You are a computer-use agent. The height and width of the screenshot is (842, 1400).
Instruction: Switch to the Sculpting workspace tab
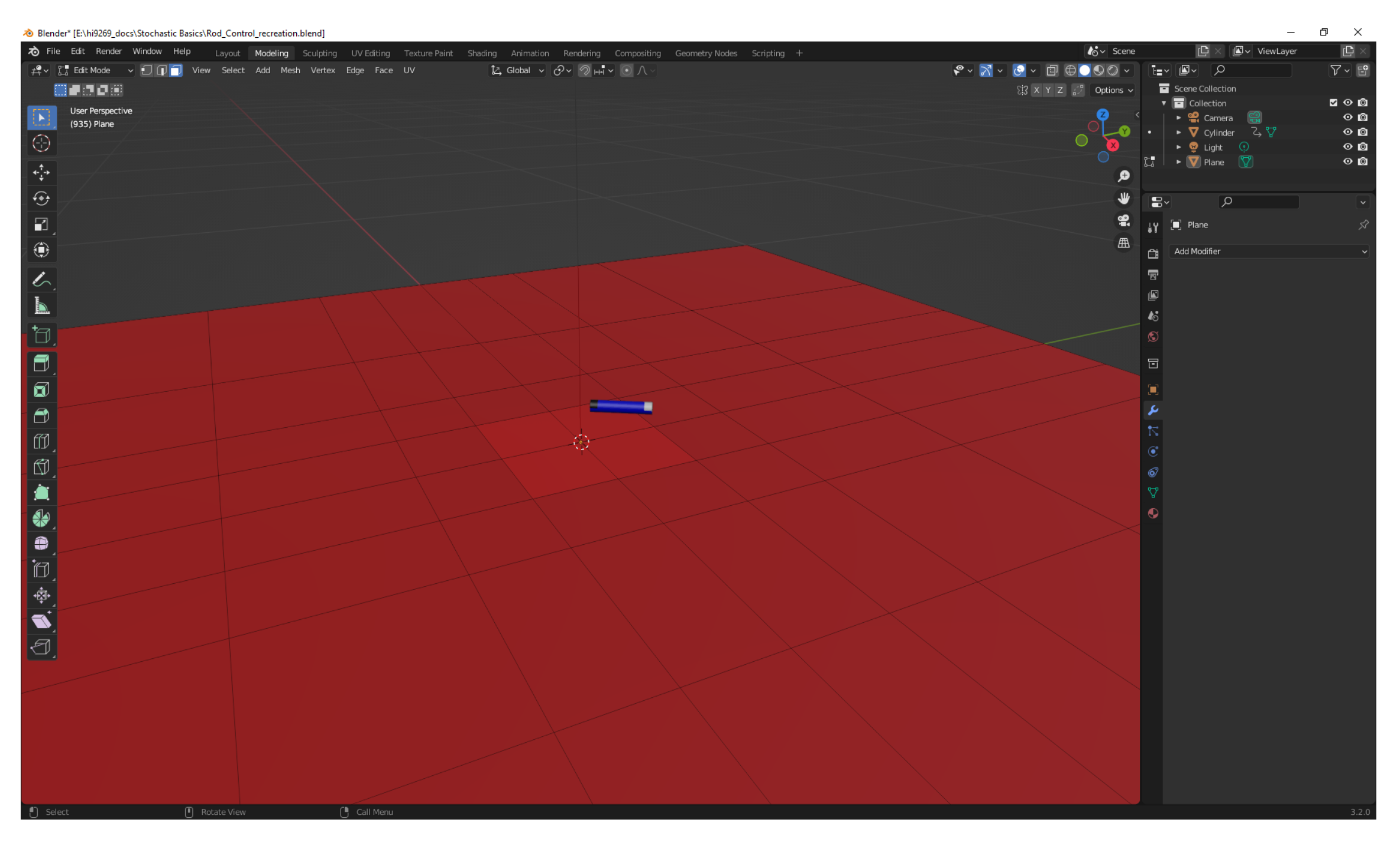(x=319, y=53)
